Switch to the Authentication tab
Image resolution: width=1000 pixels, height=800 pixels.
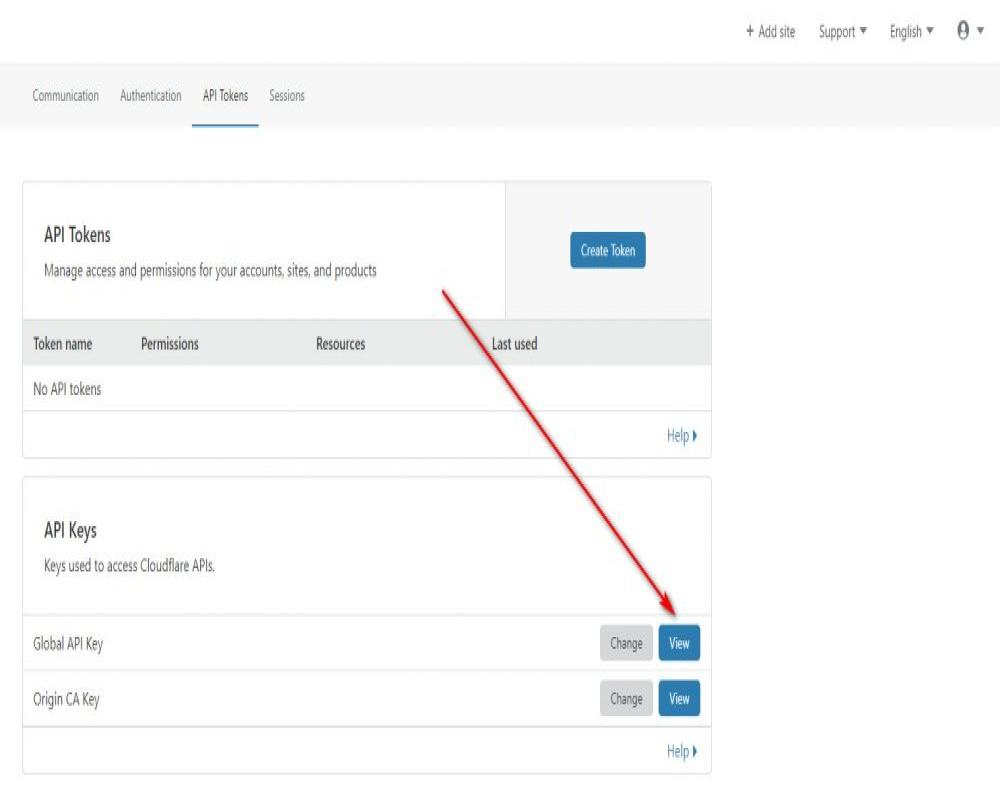(x=151, y=96)
